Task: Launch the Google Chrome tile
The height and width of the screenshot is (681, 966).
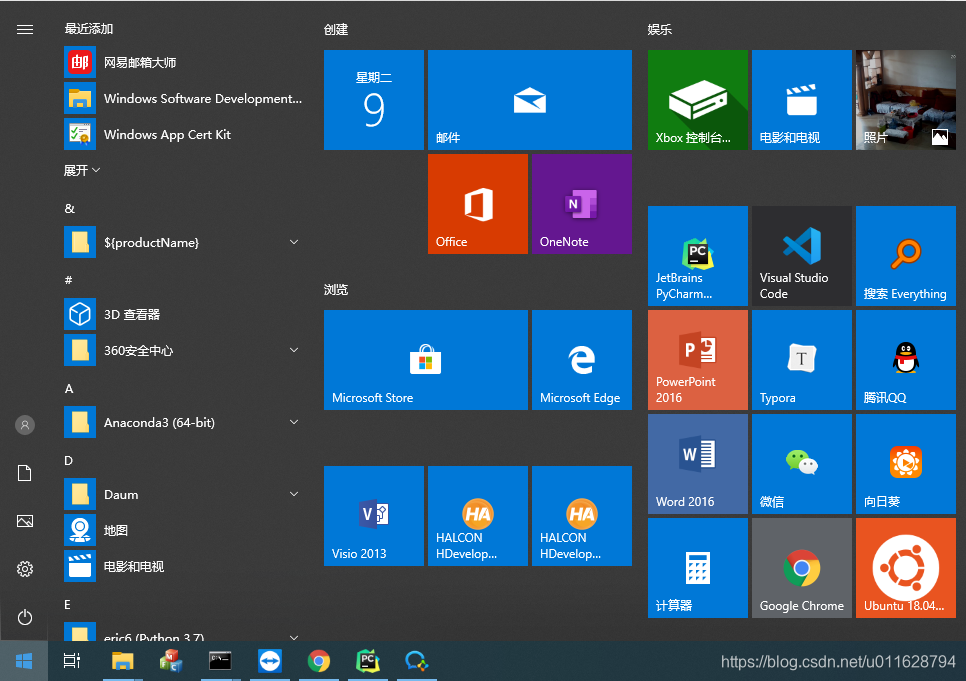Action: click(802, 568)
